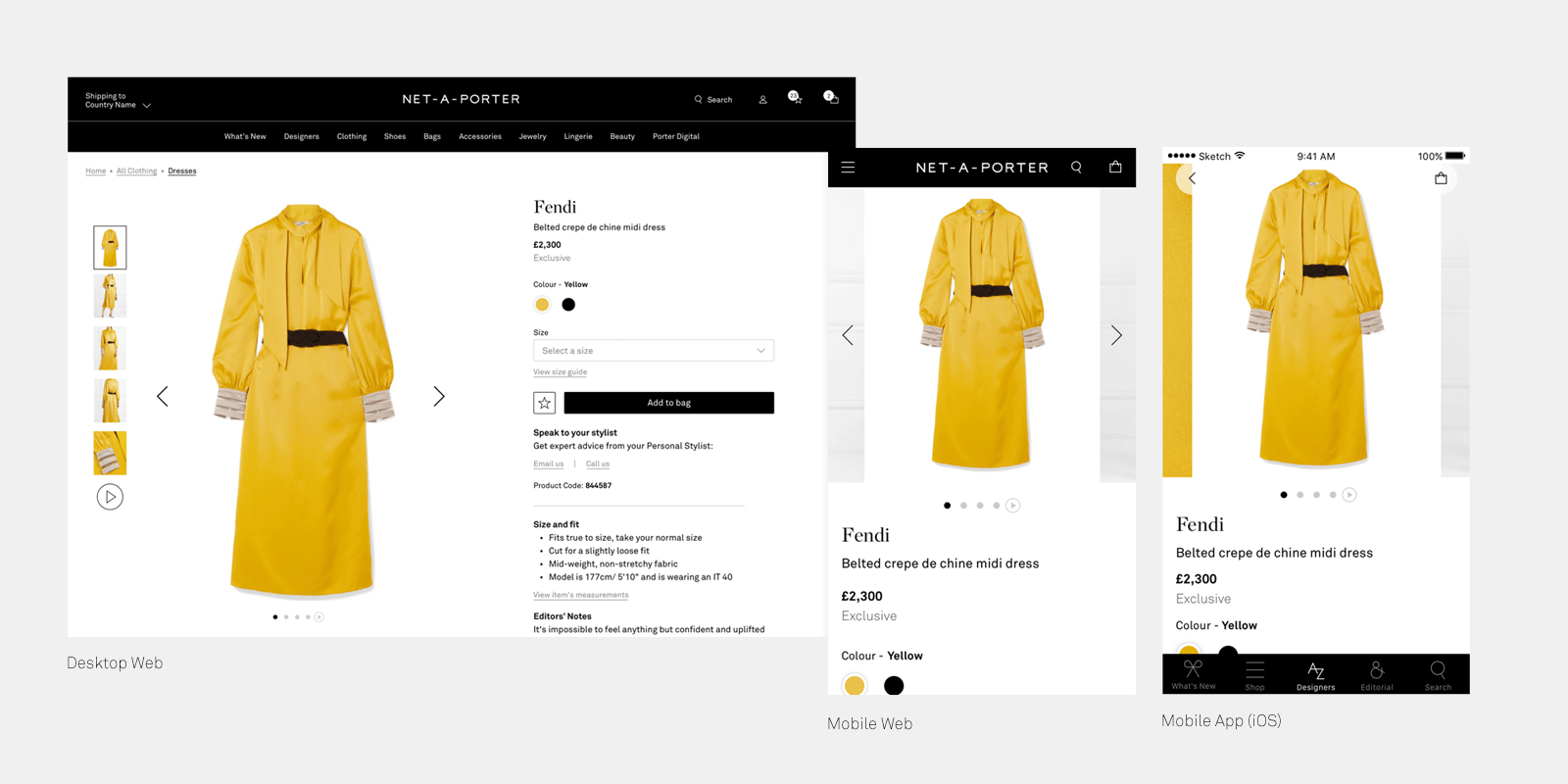Open the Select a size dropdown
This screenshot has height=784, width=1568.
654,351
